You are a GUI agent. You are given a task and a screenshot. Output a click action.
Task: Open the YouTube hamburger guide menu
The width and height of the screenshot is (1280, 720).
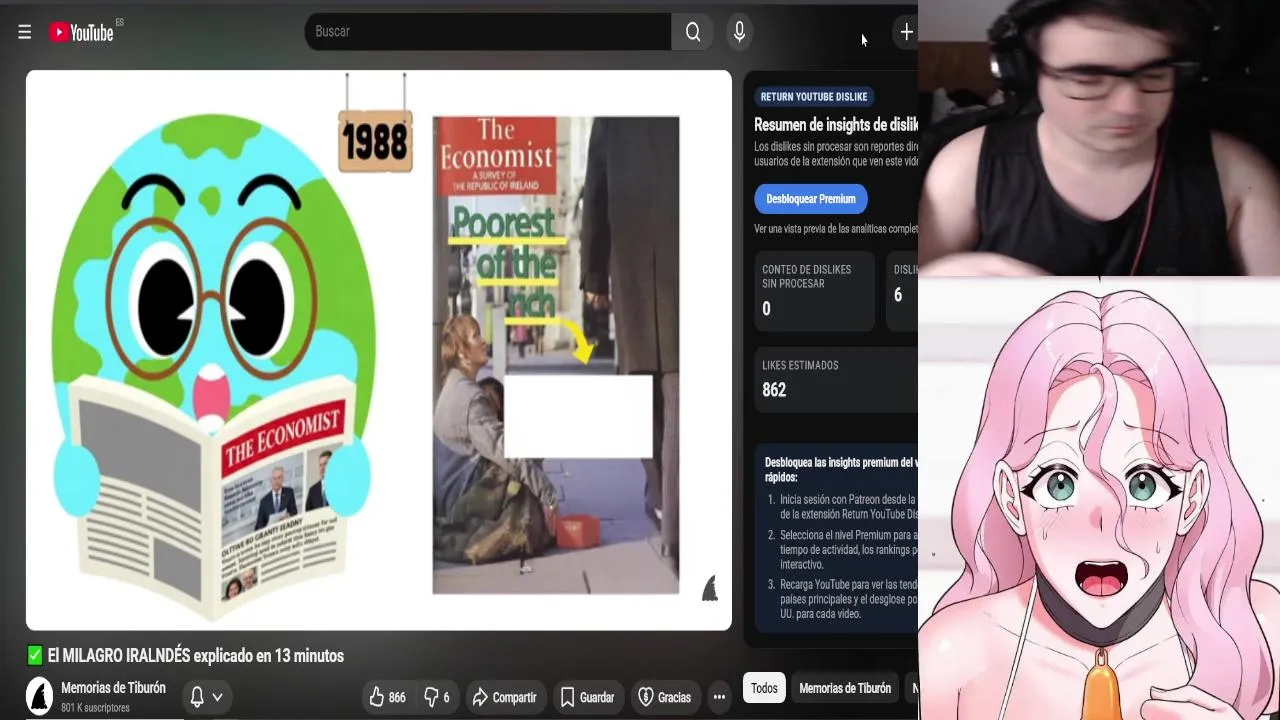click(x=24, y=32)
